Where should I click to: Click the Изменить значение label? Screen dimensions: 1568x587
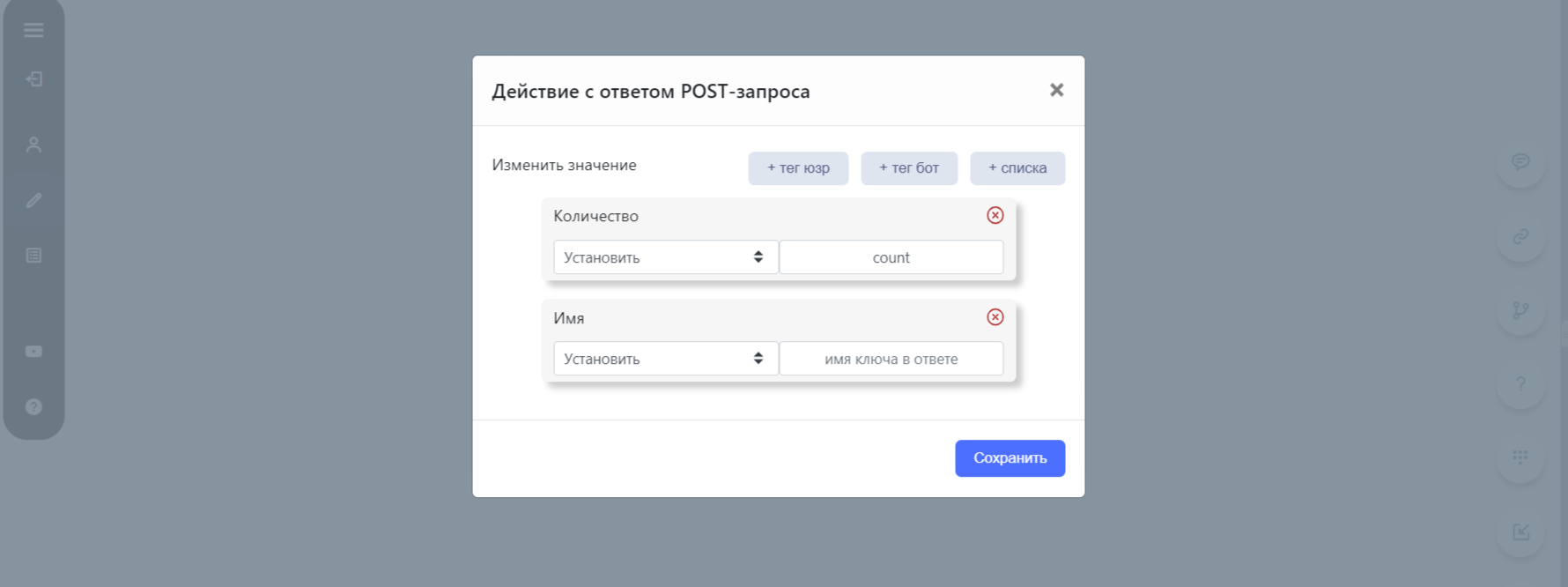coord(564,165)
